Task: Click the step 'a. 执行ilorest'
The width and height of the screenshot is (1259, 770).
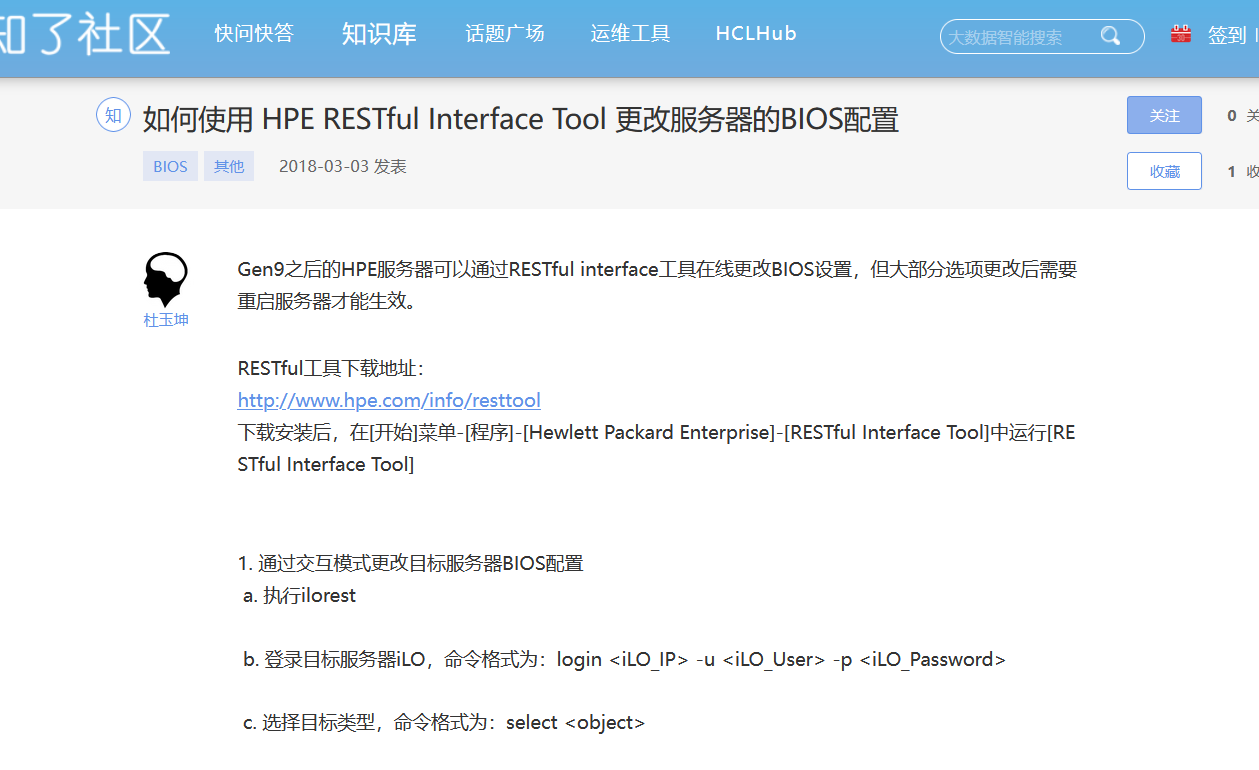Action: [299, 595]
